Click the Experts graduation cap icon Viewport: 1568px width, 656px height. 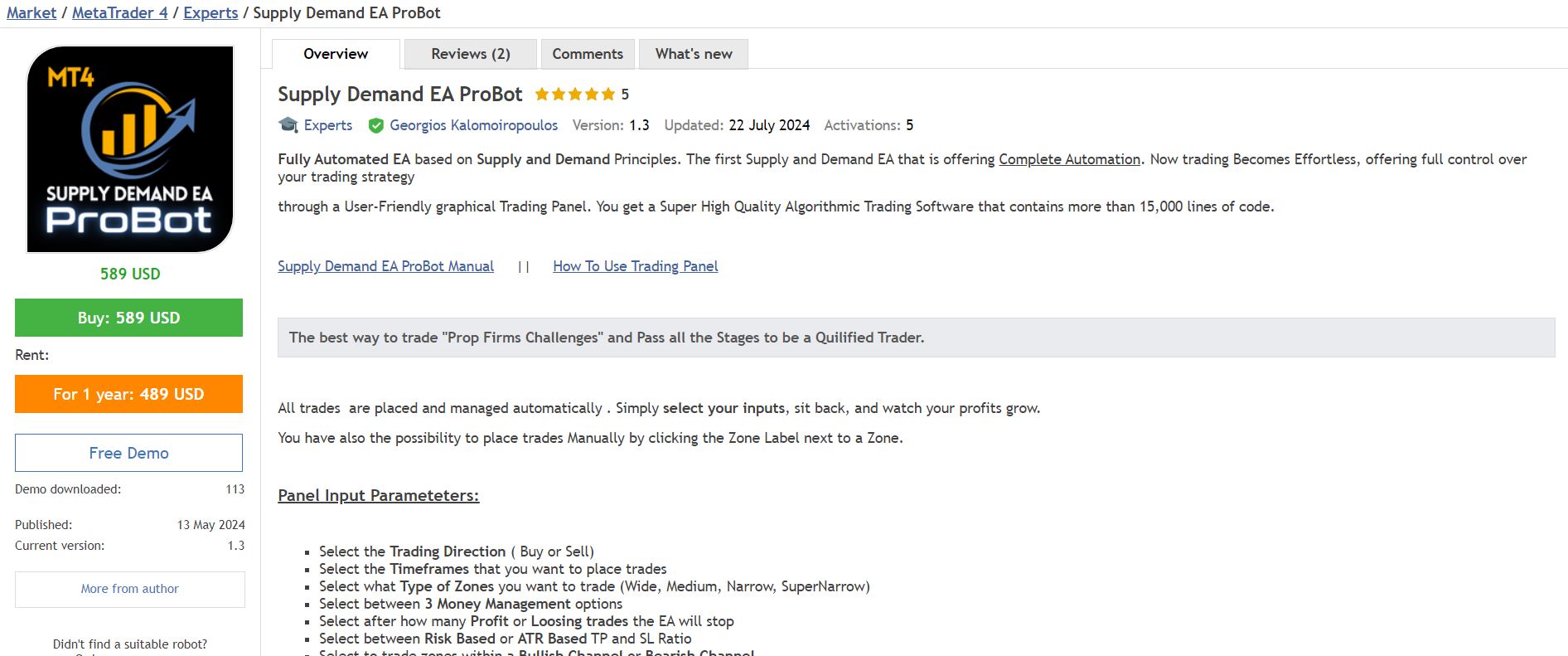coord(288,125)
